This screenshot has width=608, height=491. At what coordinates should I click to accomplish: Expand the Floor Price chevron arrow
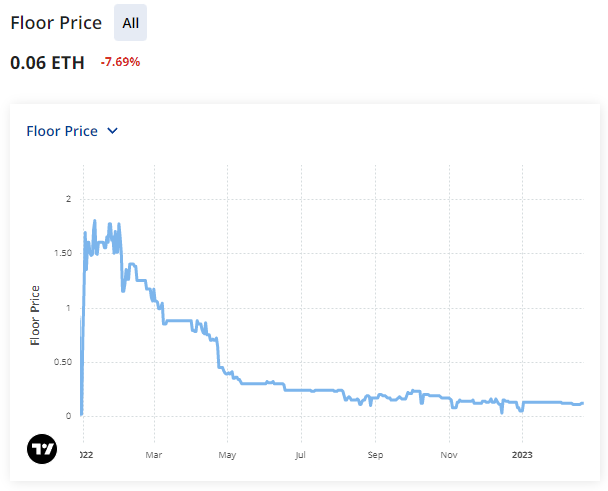point(113,131)
